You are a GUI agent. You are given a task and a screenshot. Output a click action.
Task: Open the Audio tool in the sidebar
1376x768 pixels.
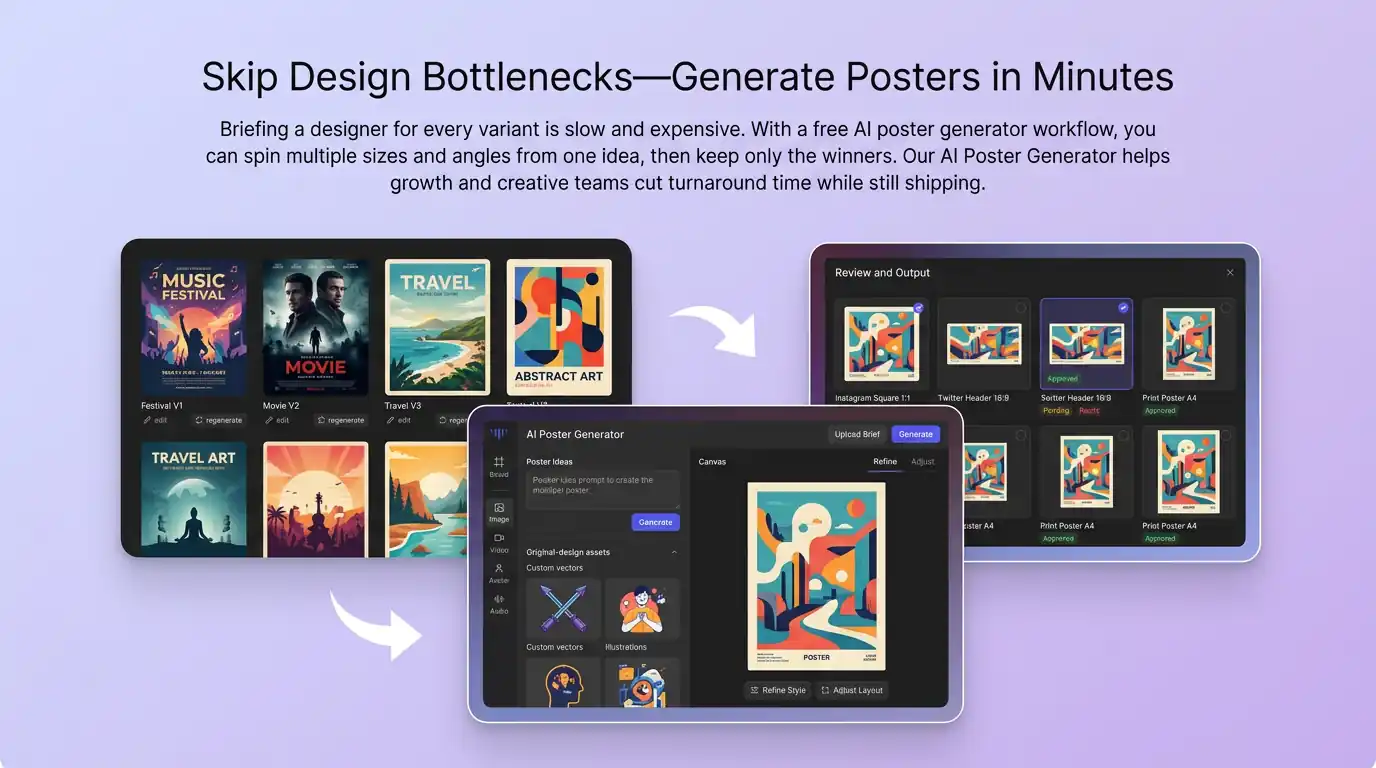coord(498,604)
